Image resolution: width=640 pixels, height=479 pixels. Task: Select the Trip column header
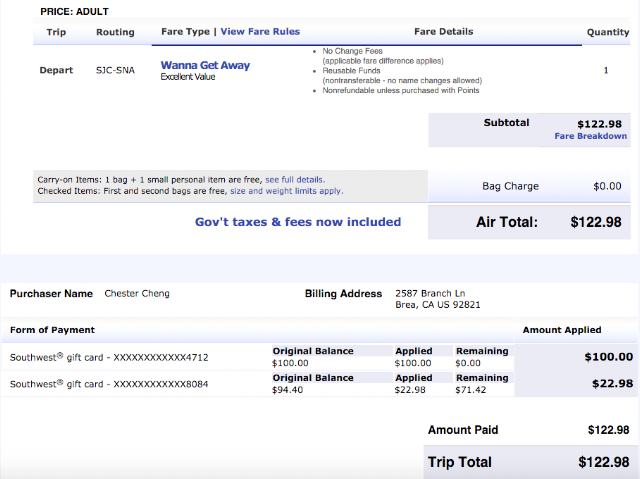click(55, 32)
